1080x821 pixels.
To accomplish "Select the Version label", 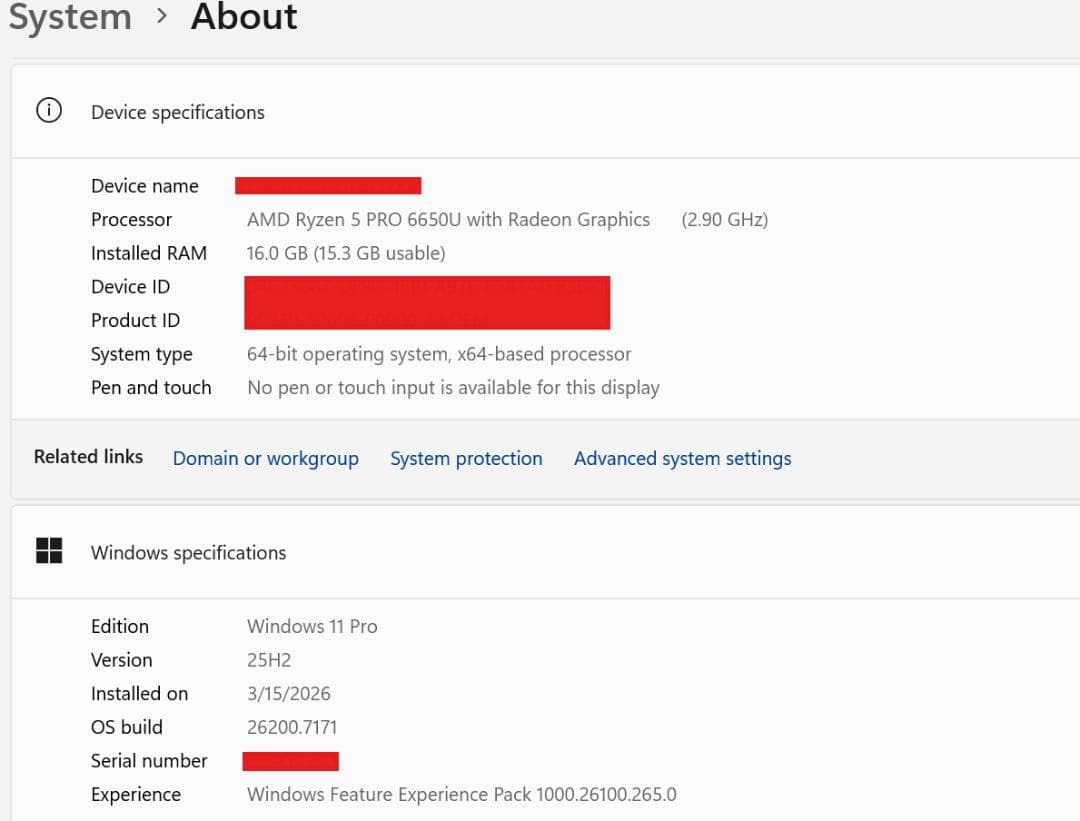I will tap(121, 660).
